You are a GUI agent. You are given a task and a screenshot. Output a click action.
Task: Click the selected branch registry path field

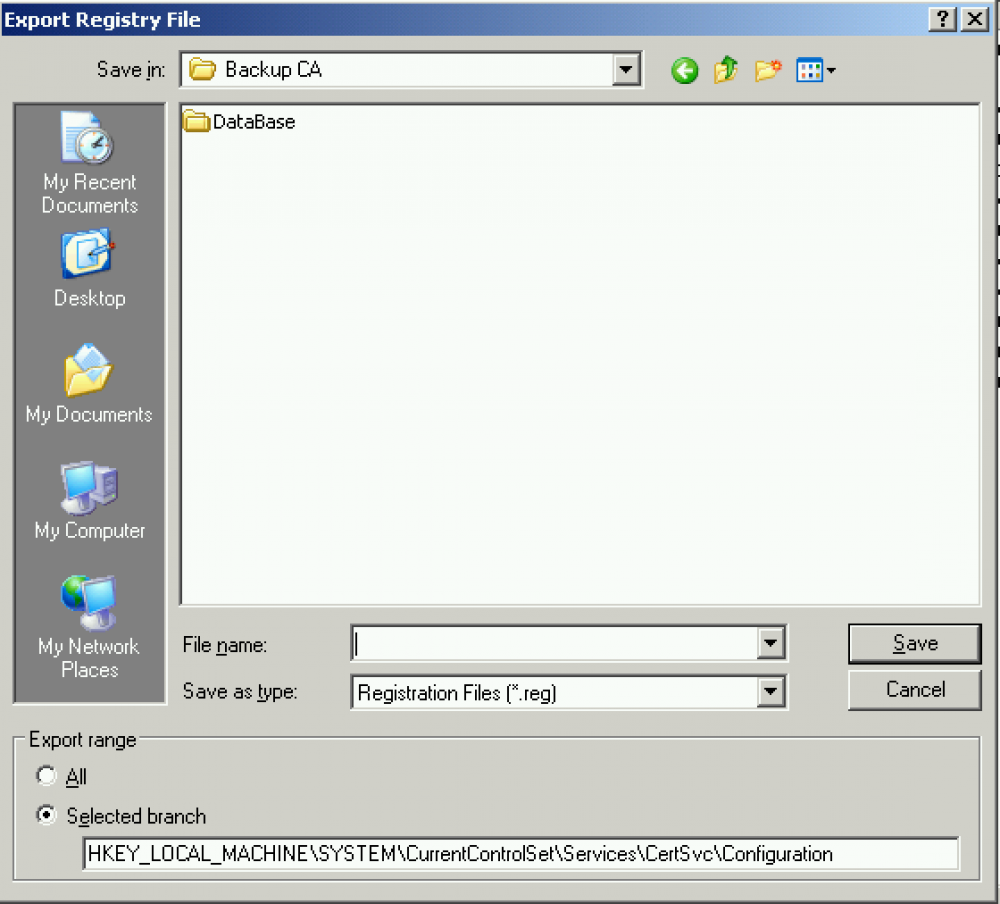pos(520,854)
